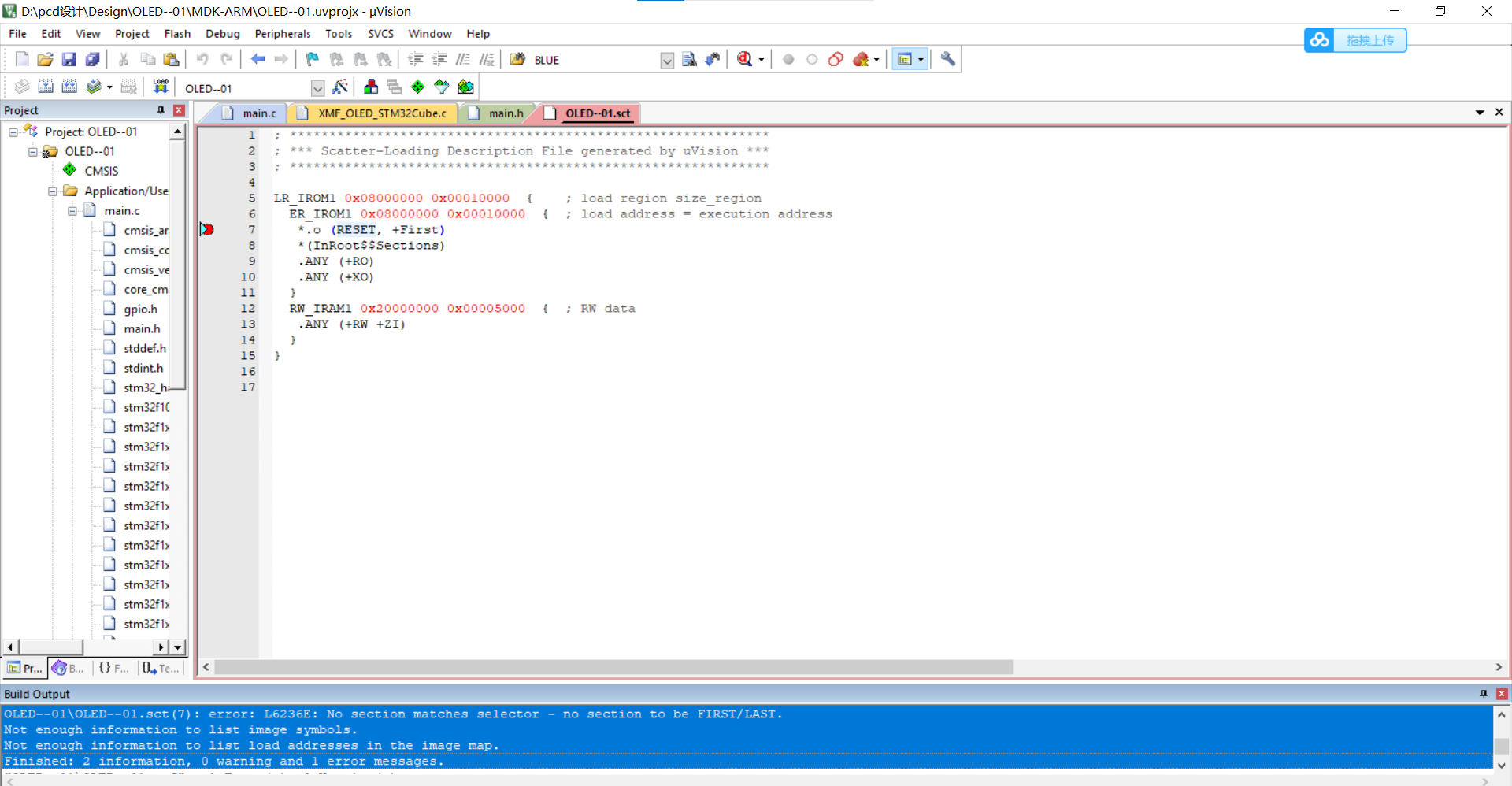Collapse the OLED--01 target node
The height and width of the screenshot is (786, 1512).
33,152
